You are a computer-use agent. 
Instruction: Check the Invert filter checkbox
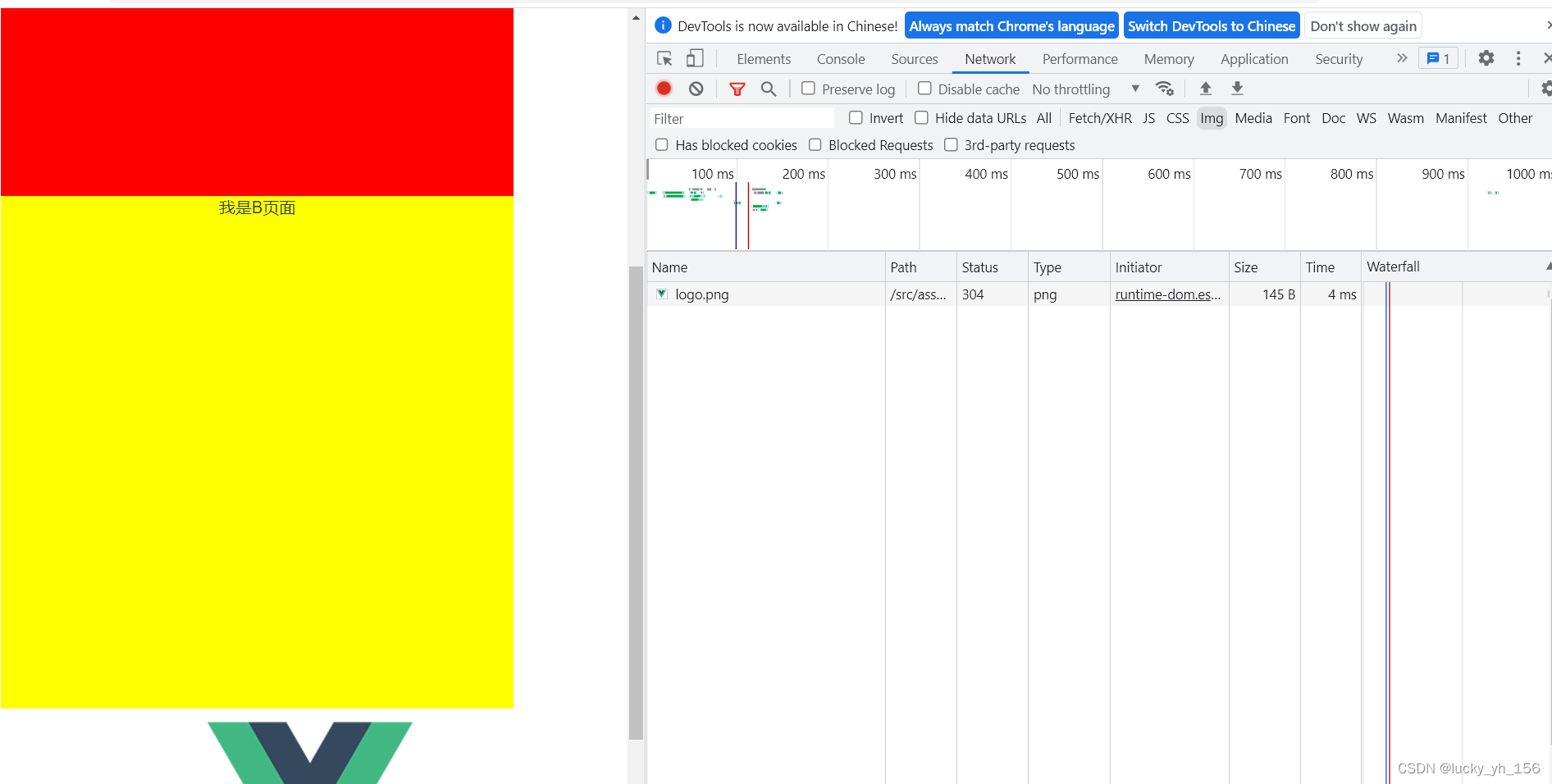point(856,118)
